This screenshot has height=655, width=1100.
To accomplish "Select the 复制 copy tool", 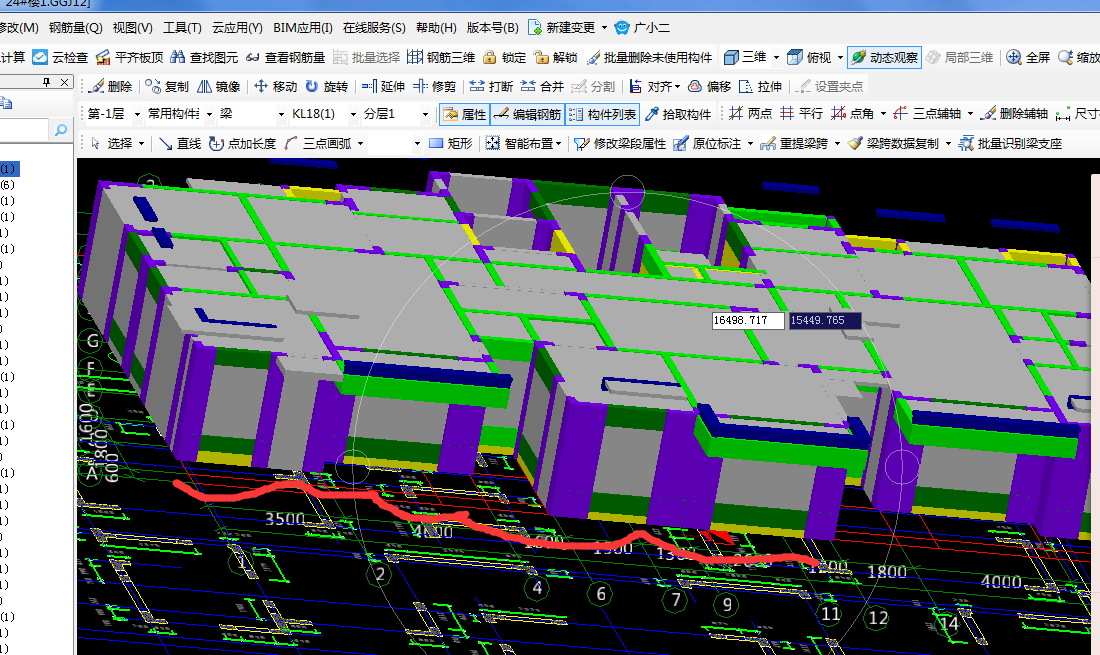I will pos(167,86).
